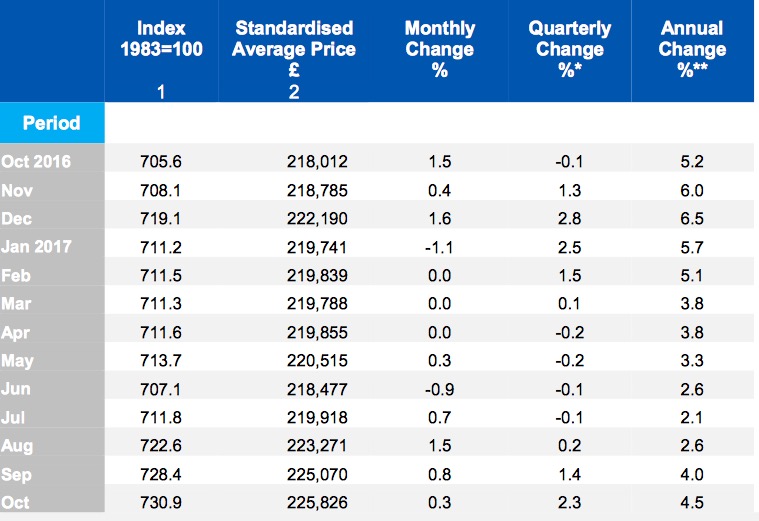Click the Standardised Average Price column header

click(294, 49)
